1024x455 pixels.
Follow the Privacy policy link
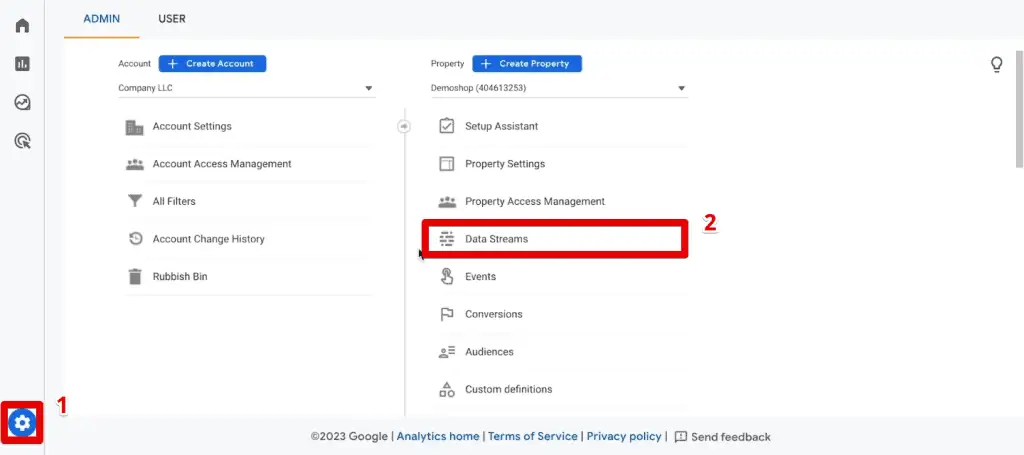pos(623,437)
